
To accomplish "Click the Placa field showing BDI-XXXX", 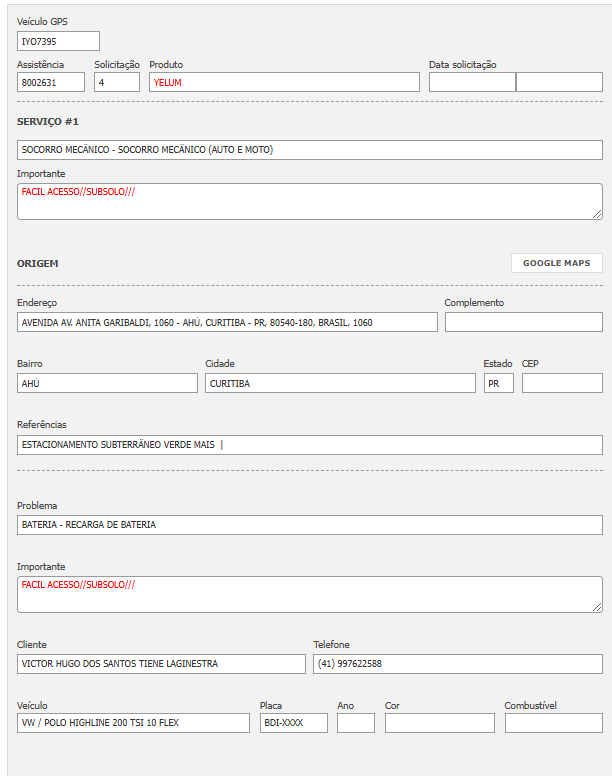I will pyautogui.click(x=293, y=723).
